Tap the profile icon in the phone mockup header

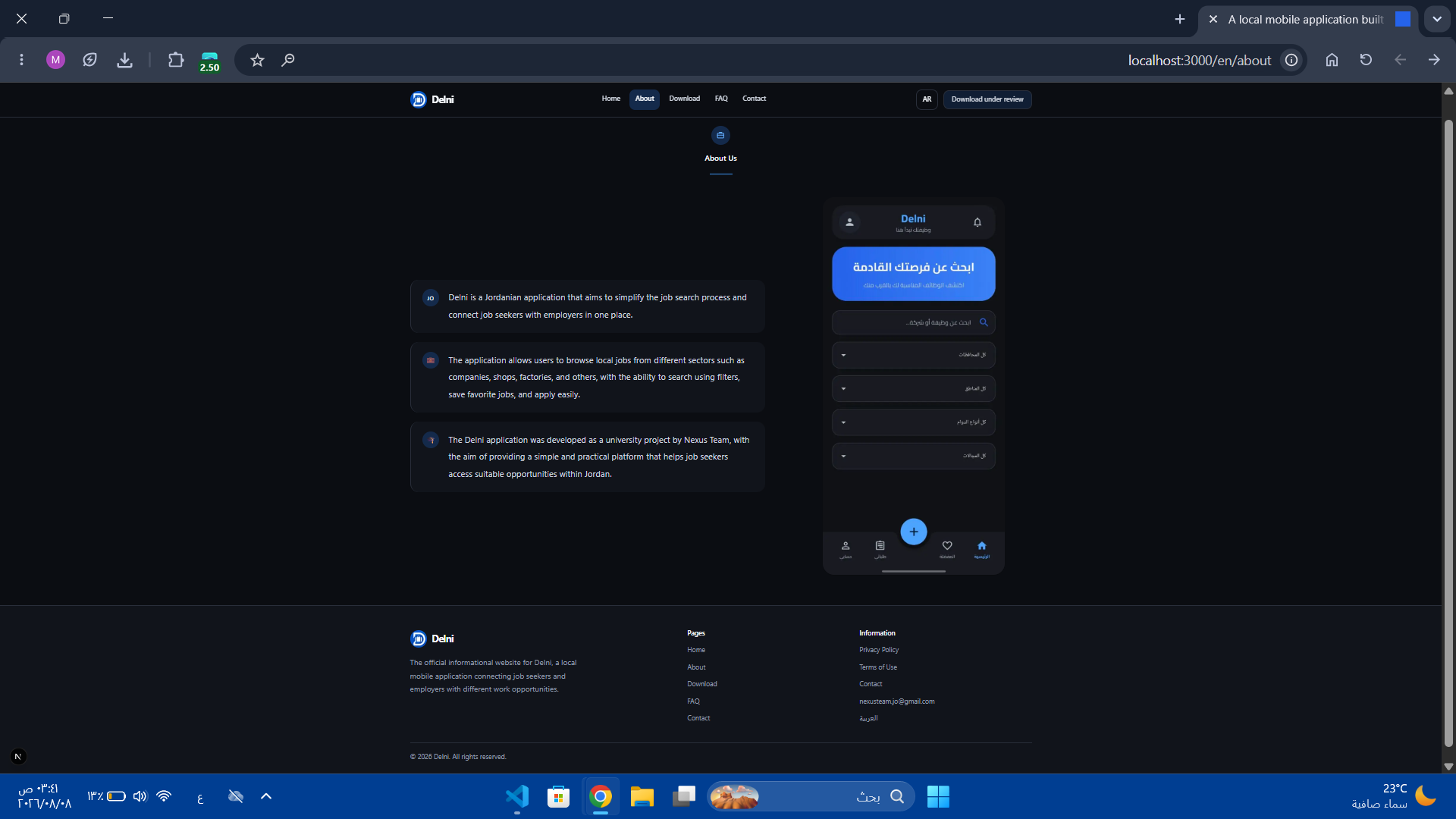(849, 222)
